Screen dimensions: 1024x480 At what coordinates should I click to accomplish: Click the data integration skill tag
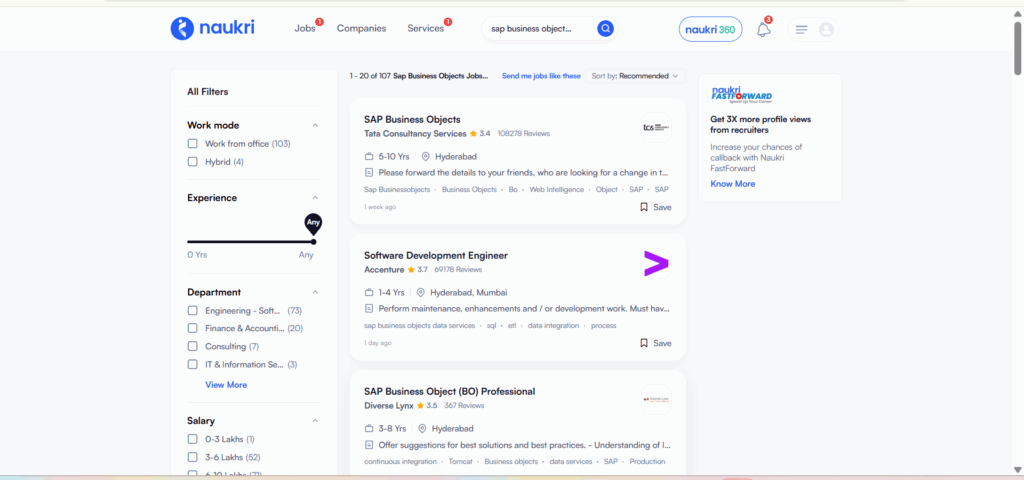click(x=553, y=325)
